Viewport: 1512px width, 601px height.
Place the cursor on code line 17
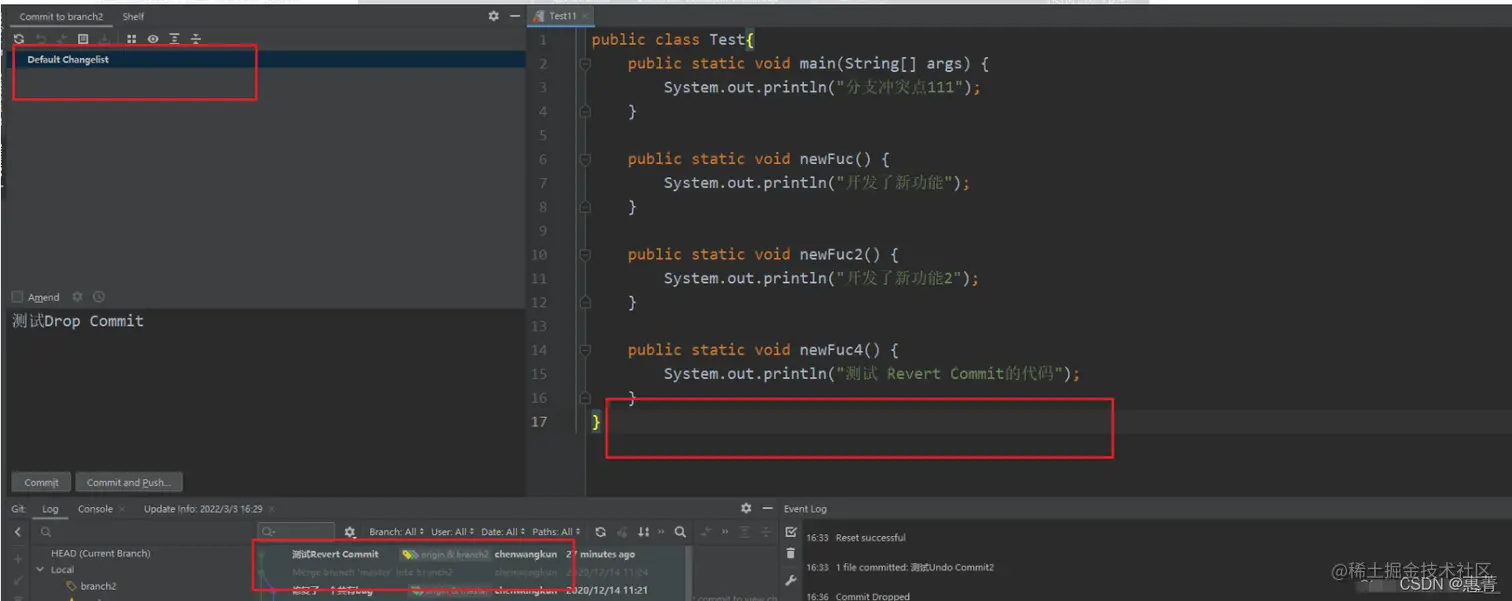click(1050, 422)
